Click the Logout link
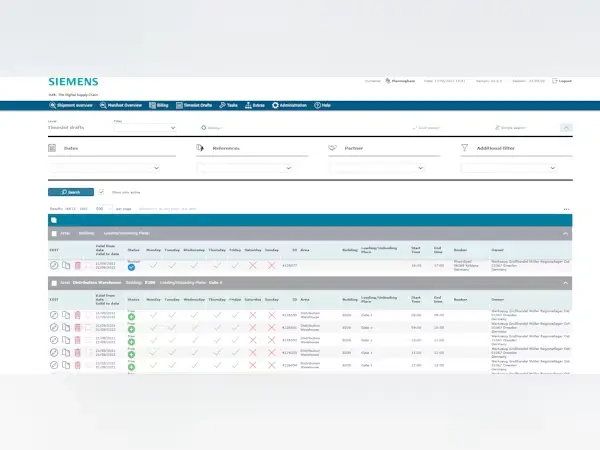The width and height of the screenshot is (600, 450). coord(561,81)
